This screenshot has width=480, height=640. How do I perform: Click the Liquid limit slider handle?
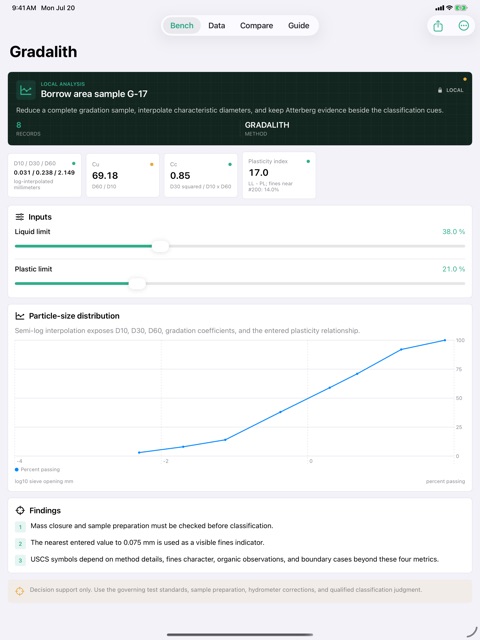coord(160,246)
